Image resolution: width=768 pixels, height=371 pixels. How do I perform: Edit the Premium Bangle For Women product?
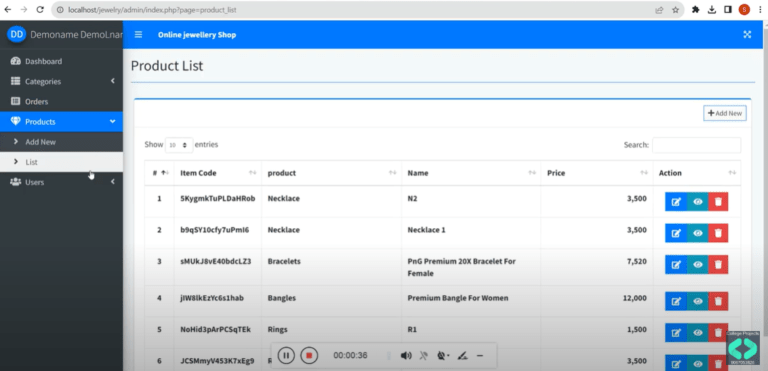point(676,301)
